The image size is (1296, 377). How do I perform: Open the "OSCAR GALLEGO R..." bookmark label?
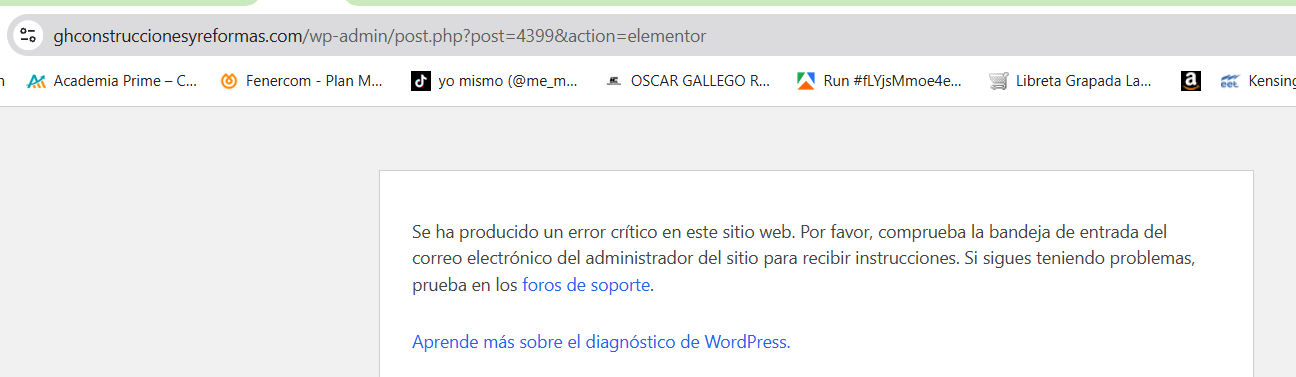[x=700, y=82]
